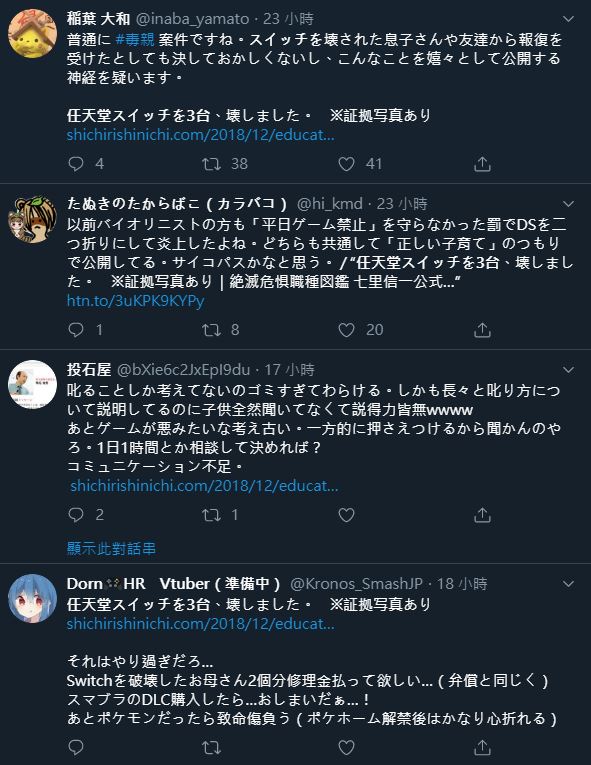The image size is (591, 765).
Task: Expand the more menu on 投石屋's tweet
Action: coord(568,370)
